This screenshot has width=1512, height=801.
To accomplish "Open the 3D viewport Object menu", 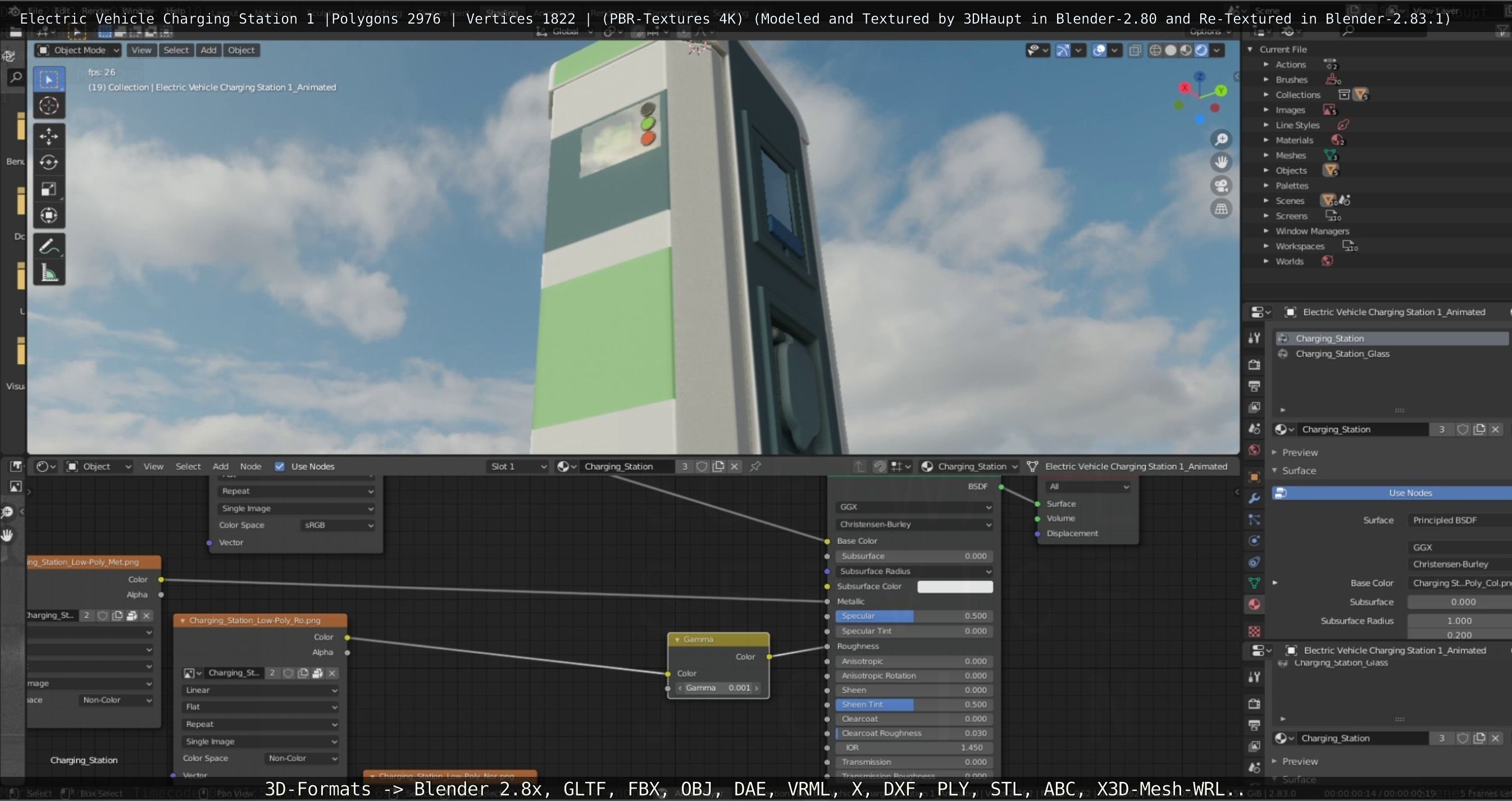I will click(x=242, y=51).
